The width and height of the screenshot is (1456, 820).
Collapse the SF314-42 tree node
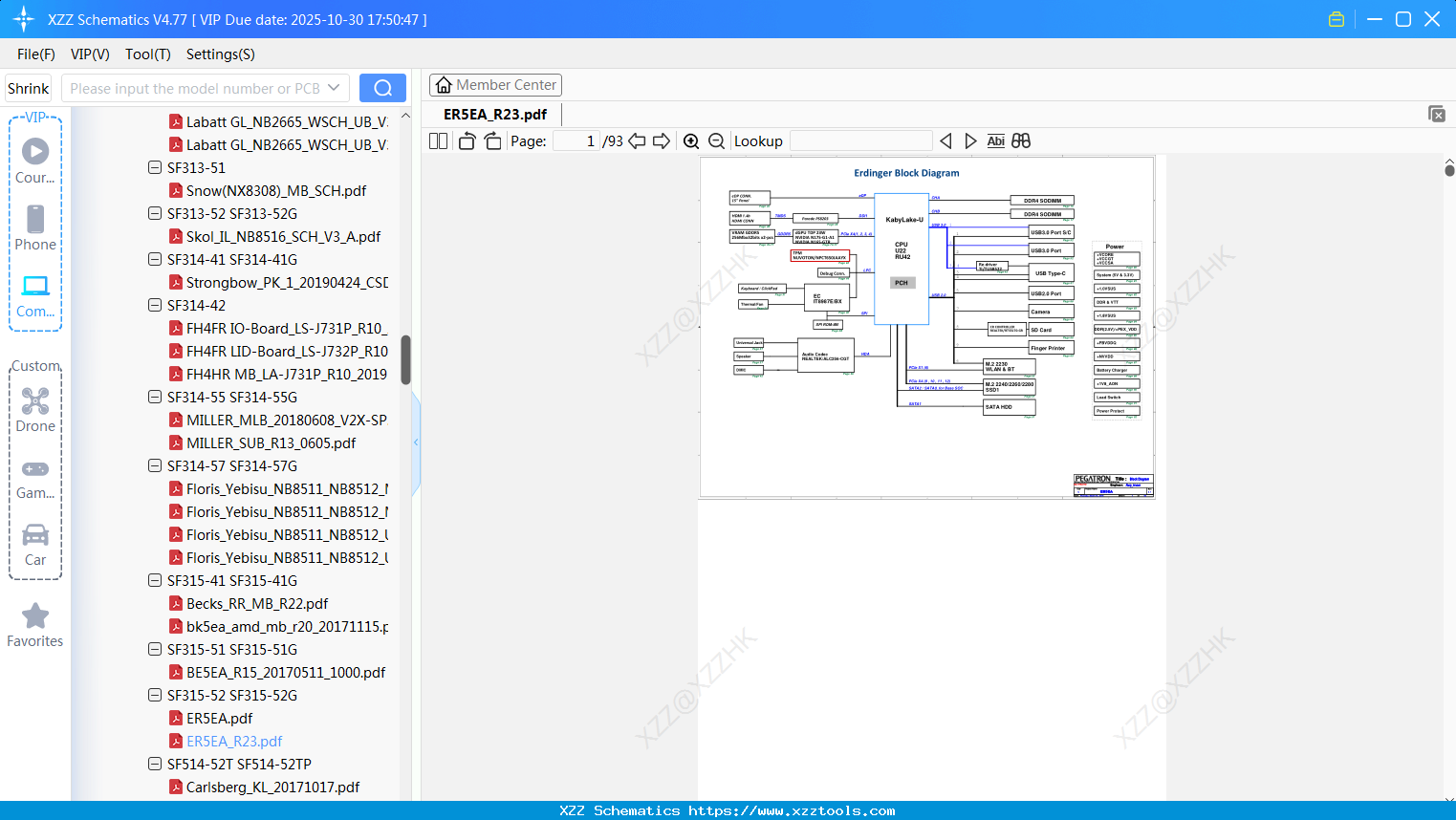(x=155, y=305)
